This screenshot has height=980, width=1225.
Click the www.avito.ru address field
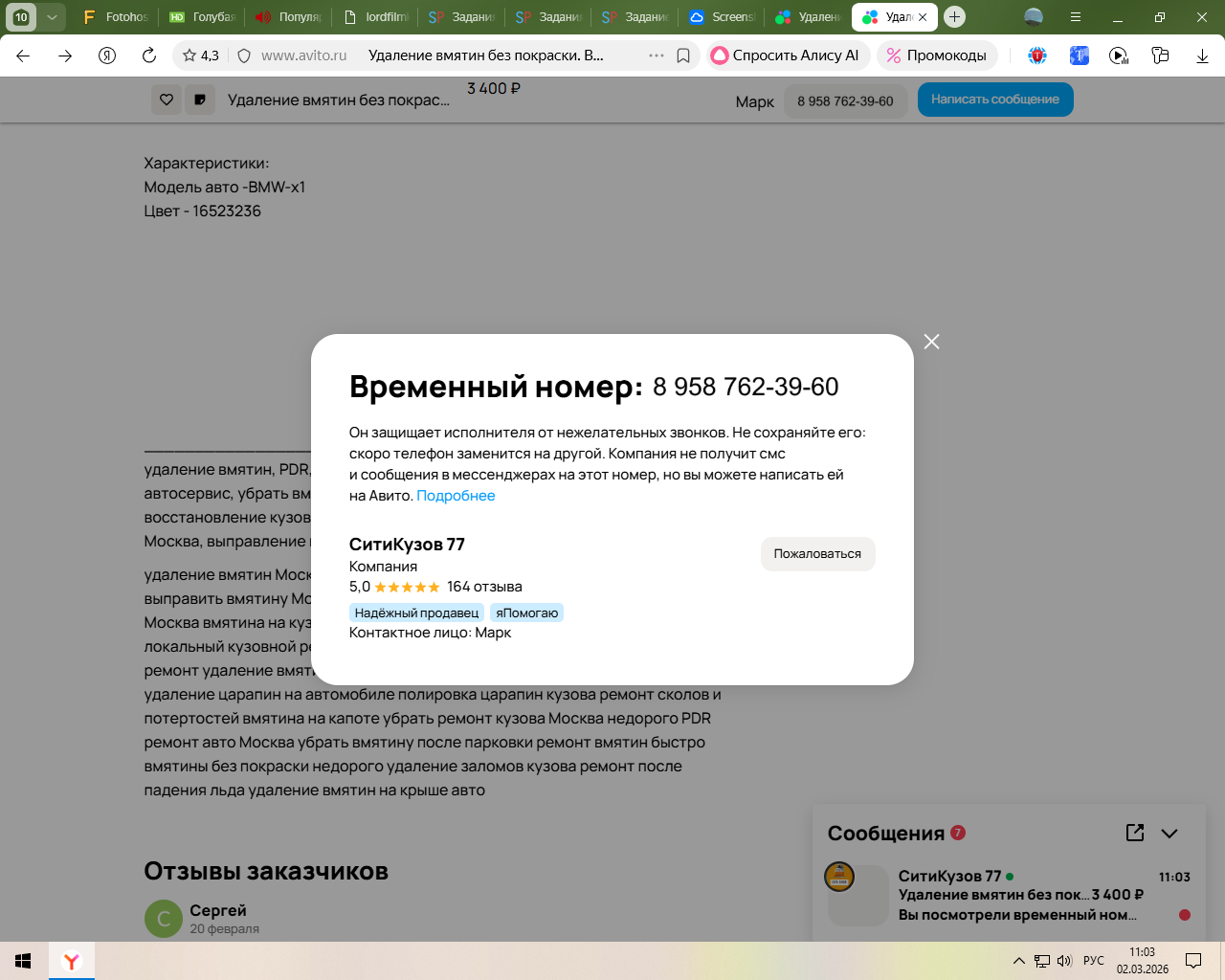[x=304, y=56]
